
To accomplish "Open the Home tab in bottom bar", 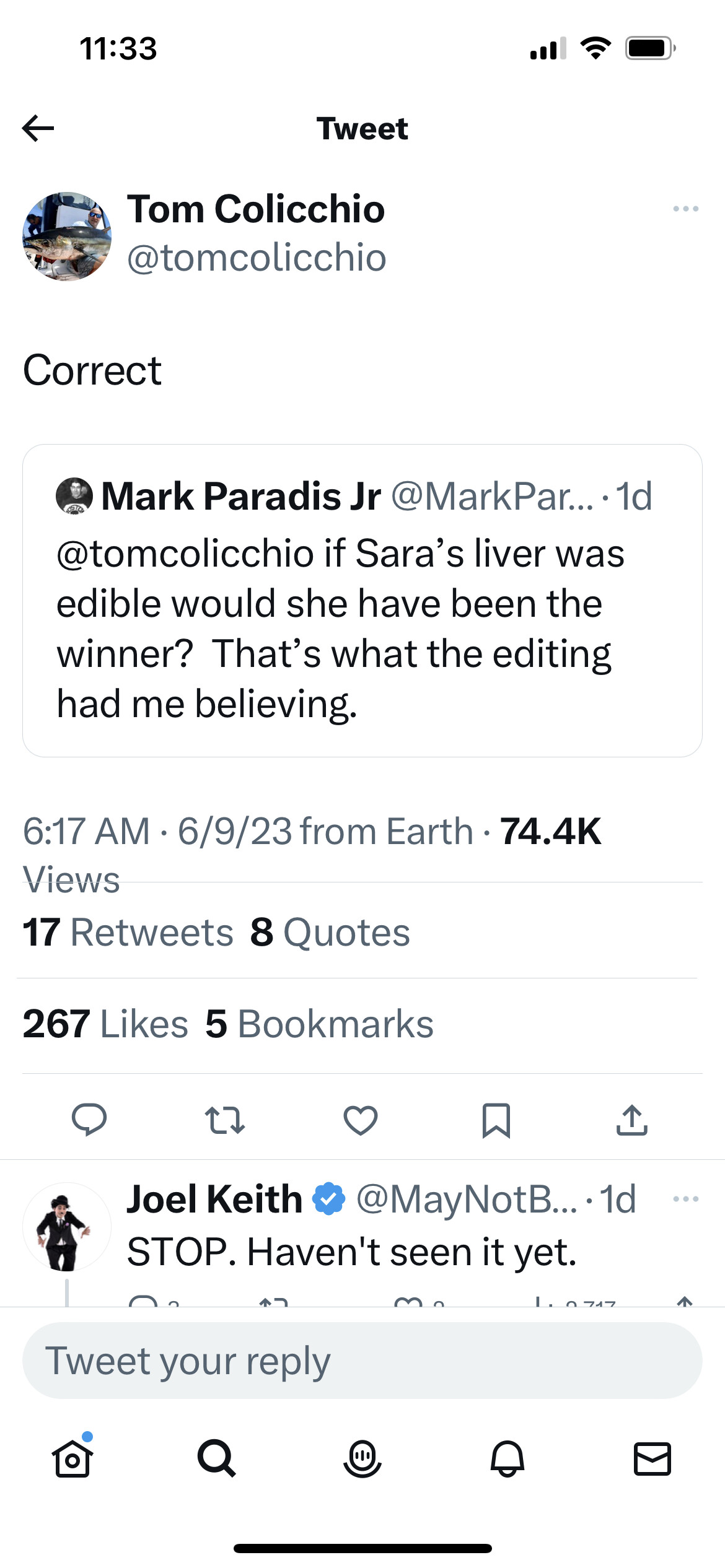I will pyautogui.click(x=72, y=1458).
